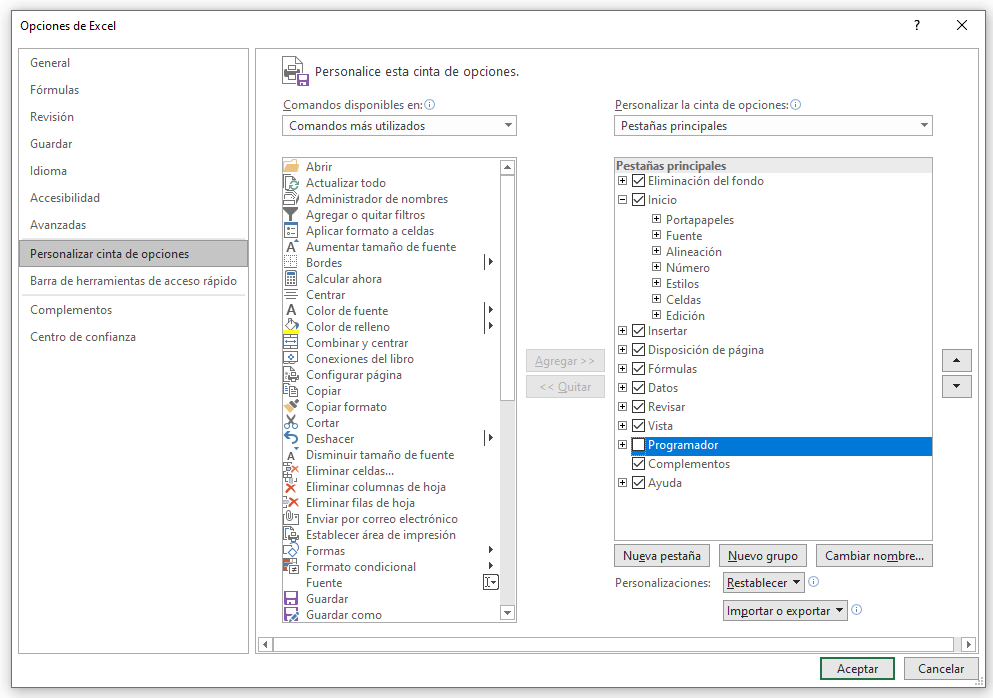Click the Aplicar formato a celdas icon
Image resolution: width=993 pixels, height=698 pixels.
click(291, 231)
